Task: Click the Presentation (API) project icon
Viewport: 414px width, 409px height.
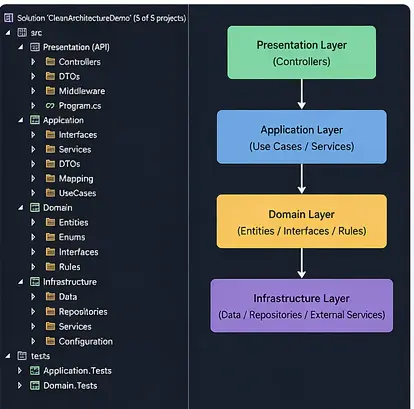Action: 35,47
